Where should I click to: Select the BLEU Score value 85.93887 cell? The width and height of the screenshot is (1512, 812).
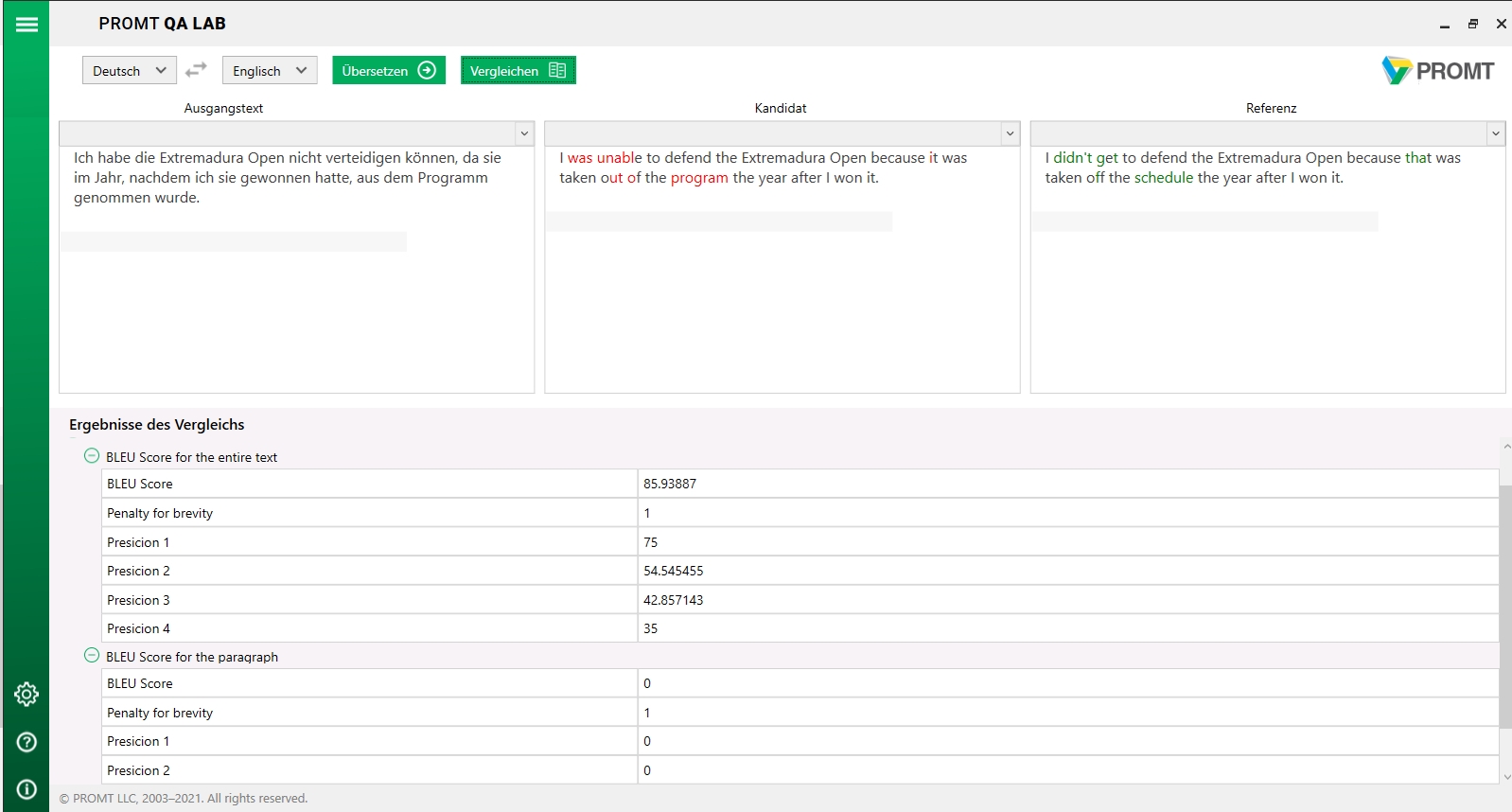pos(1067,484)
